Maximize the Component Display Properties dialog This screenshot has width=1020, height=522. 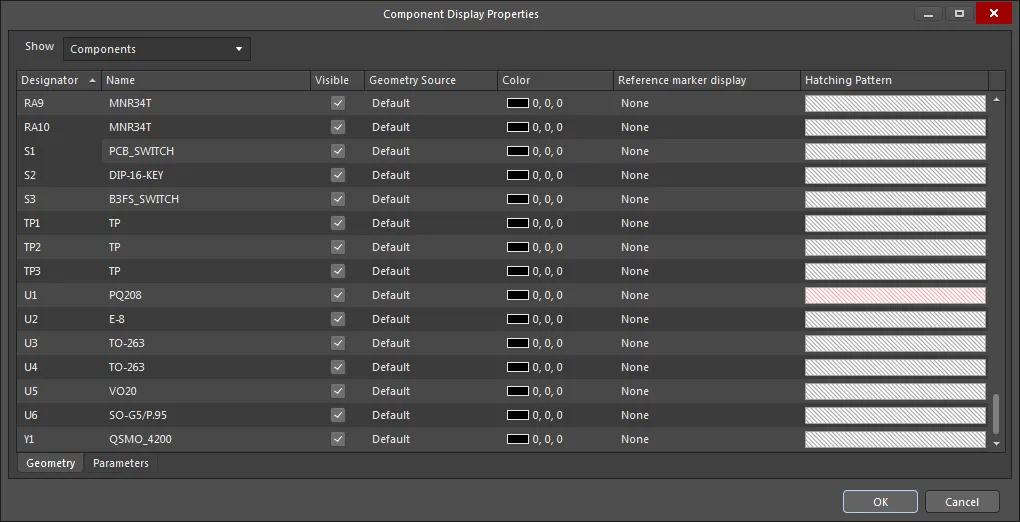(959, 14)
